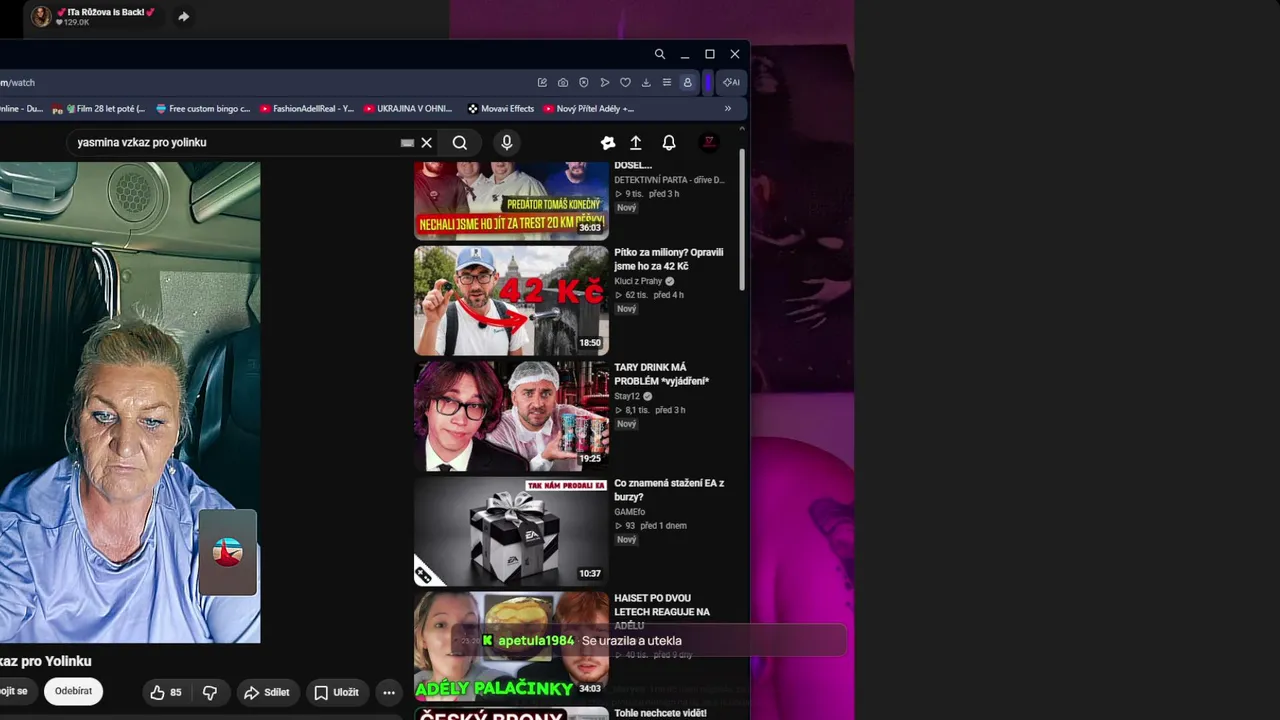Screen dimensions: 1280x720
Task: Open the browser easy setup menu icon
Action: (x=667, y=83)
